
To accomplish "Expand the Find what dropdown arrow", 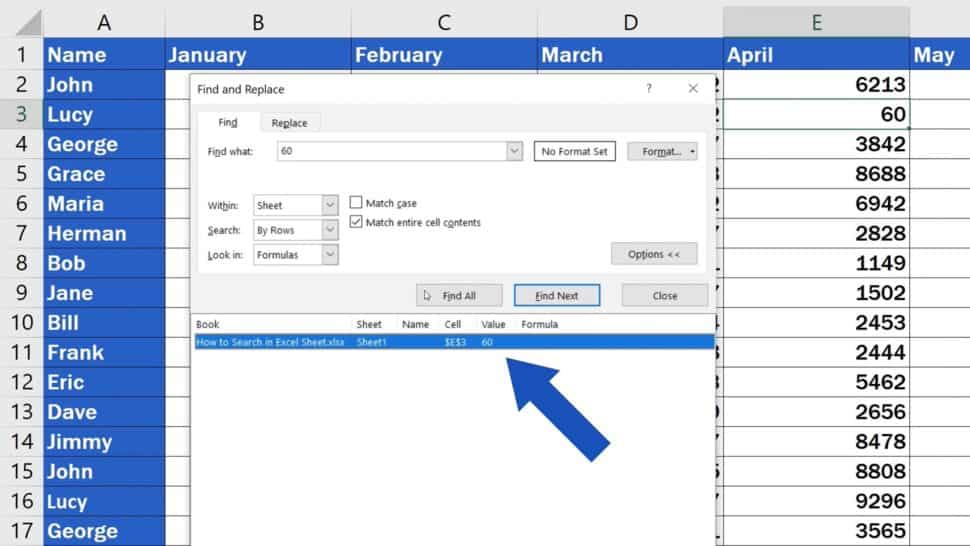I will pos(514,152).
